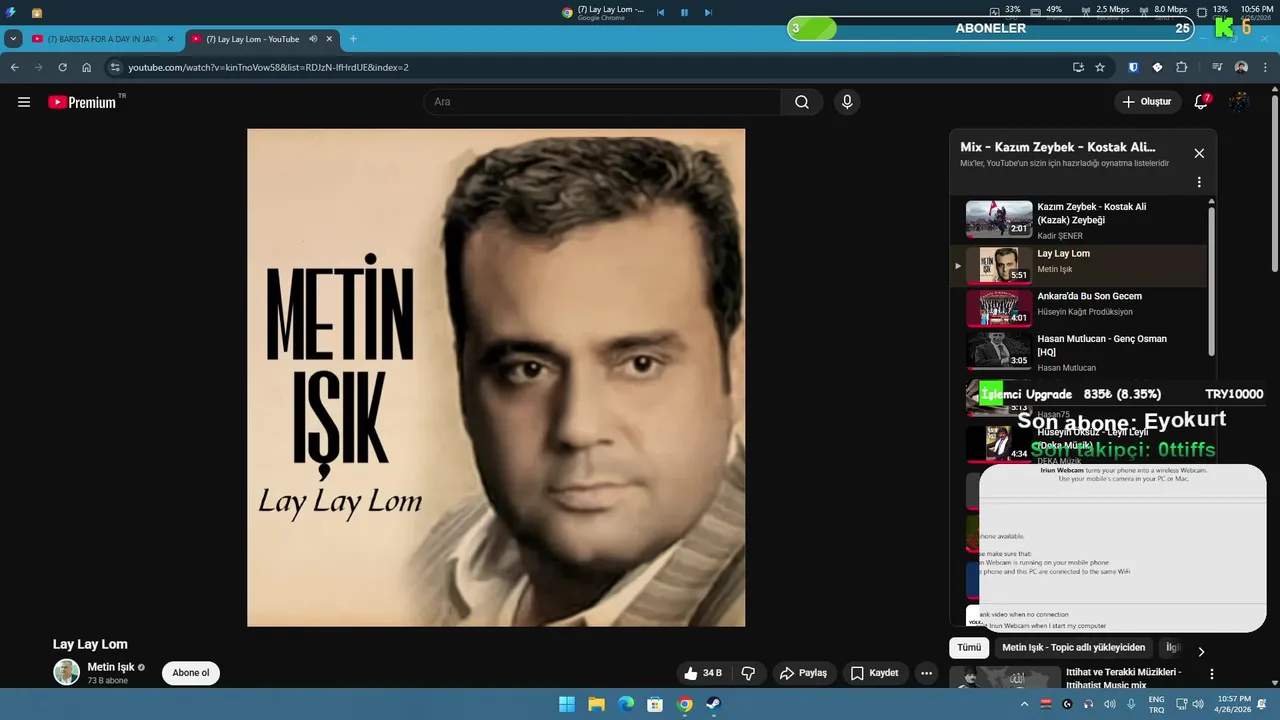Like the video with the thumbs-up button

click(704, 673)
